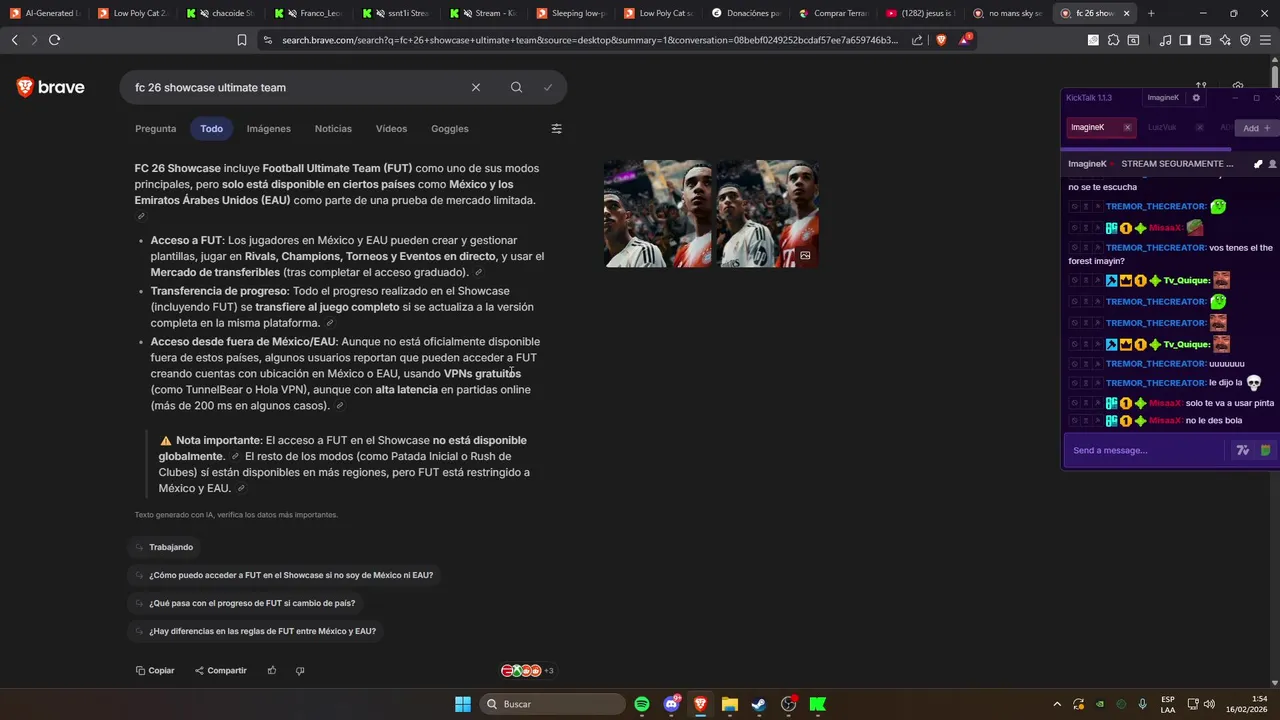Click the share icon in the address bar
The height and width of the screenshot is (720, 1280).
coord(917,40)
